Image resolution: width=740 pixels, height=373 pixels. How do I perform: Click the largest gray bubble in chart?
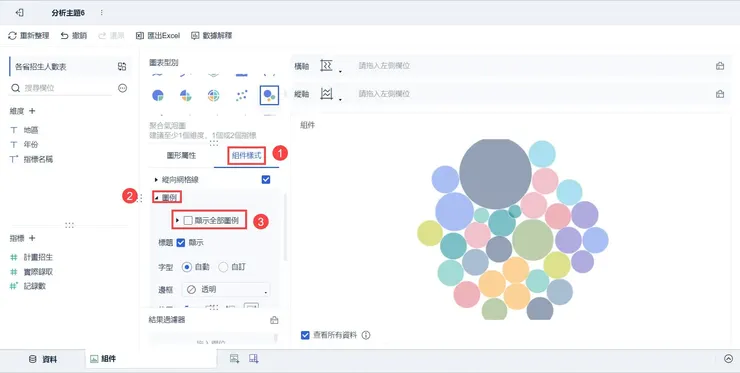tap(496, 173)
